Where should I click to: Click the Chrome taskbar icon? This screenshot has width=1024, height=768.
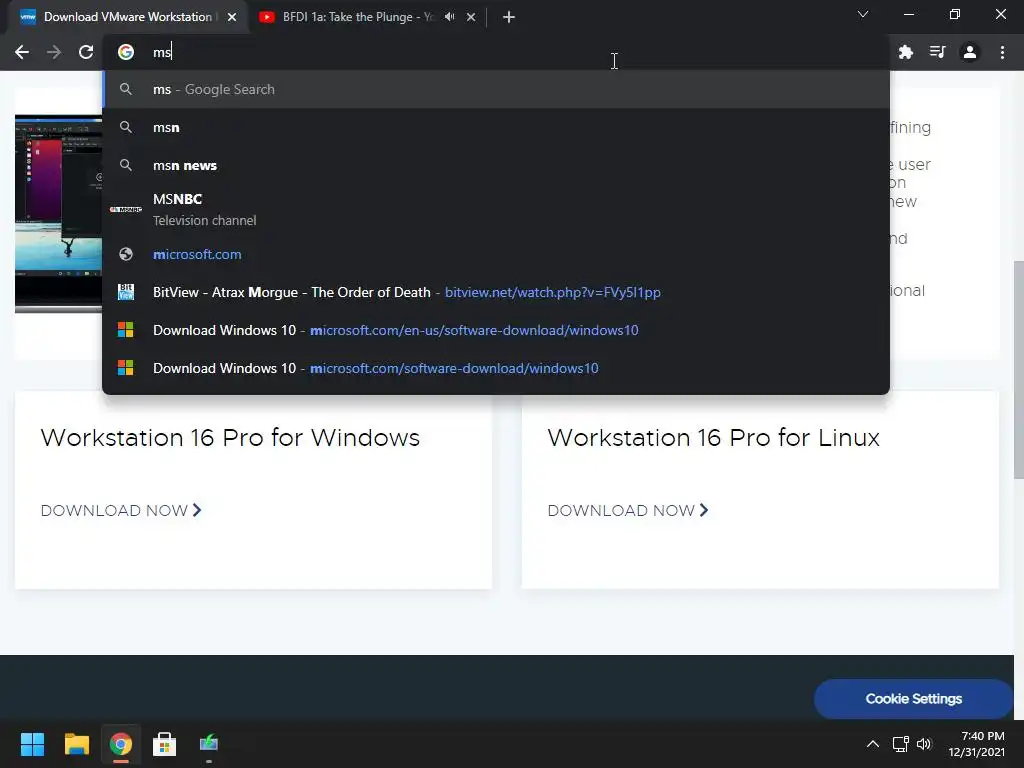(120, 744)
